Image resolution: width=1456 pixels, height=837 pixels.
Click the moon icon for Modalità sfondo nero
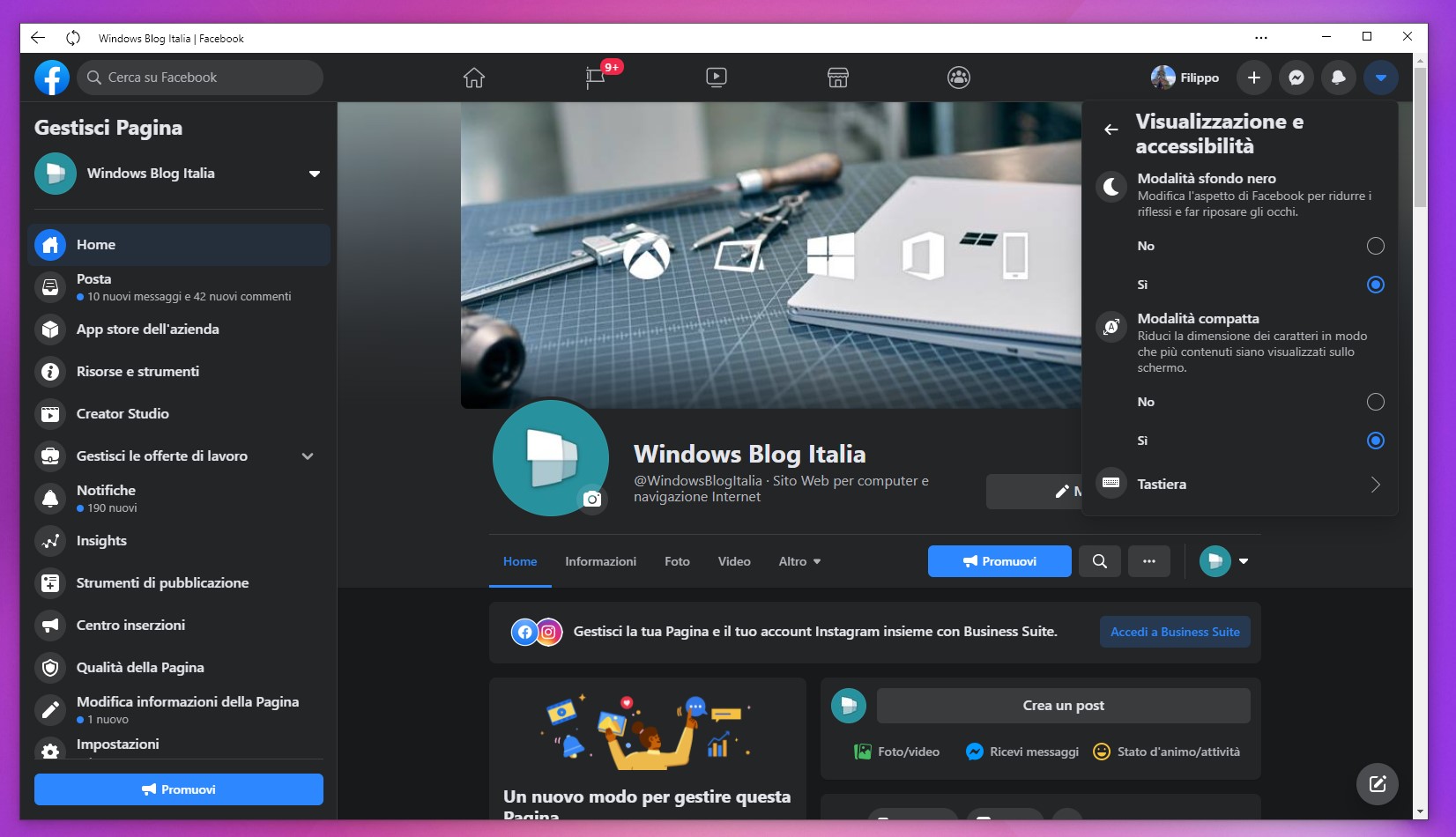1111,187
